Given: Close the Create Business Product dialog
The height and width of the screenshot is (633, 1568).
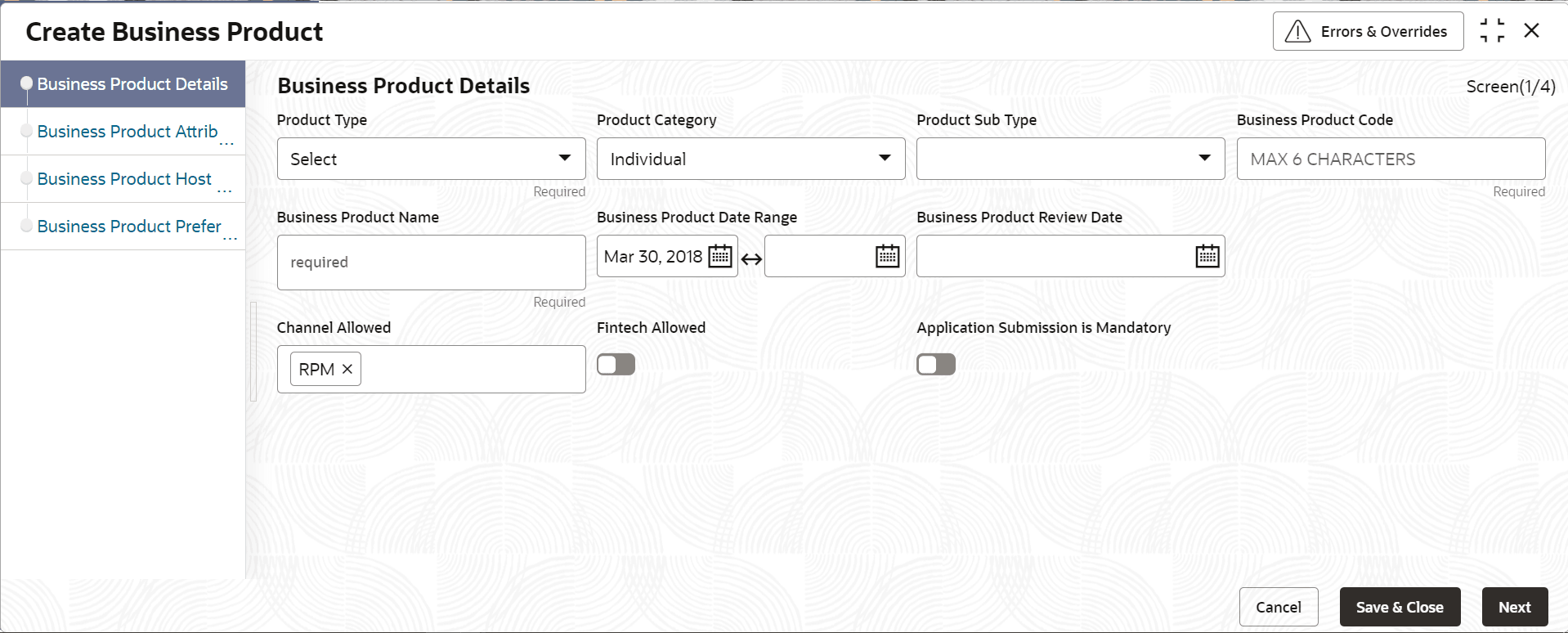Looking at the screenshot, I should 1532,31.
